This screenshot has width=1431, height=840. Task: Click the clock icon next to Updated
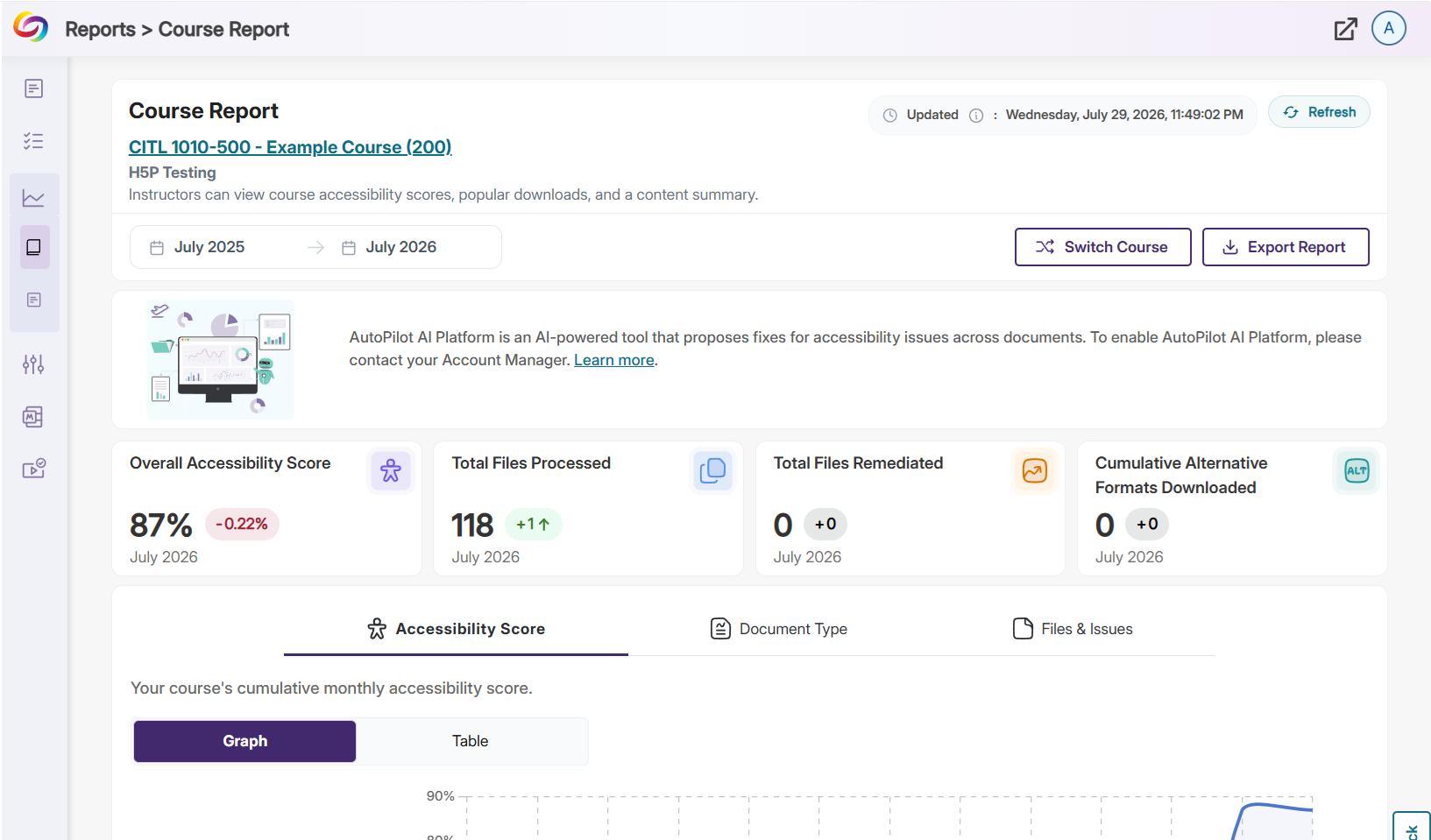pos(890,116)
